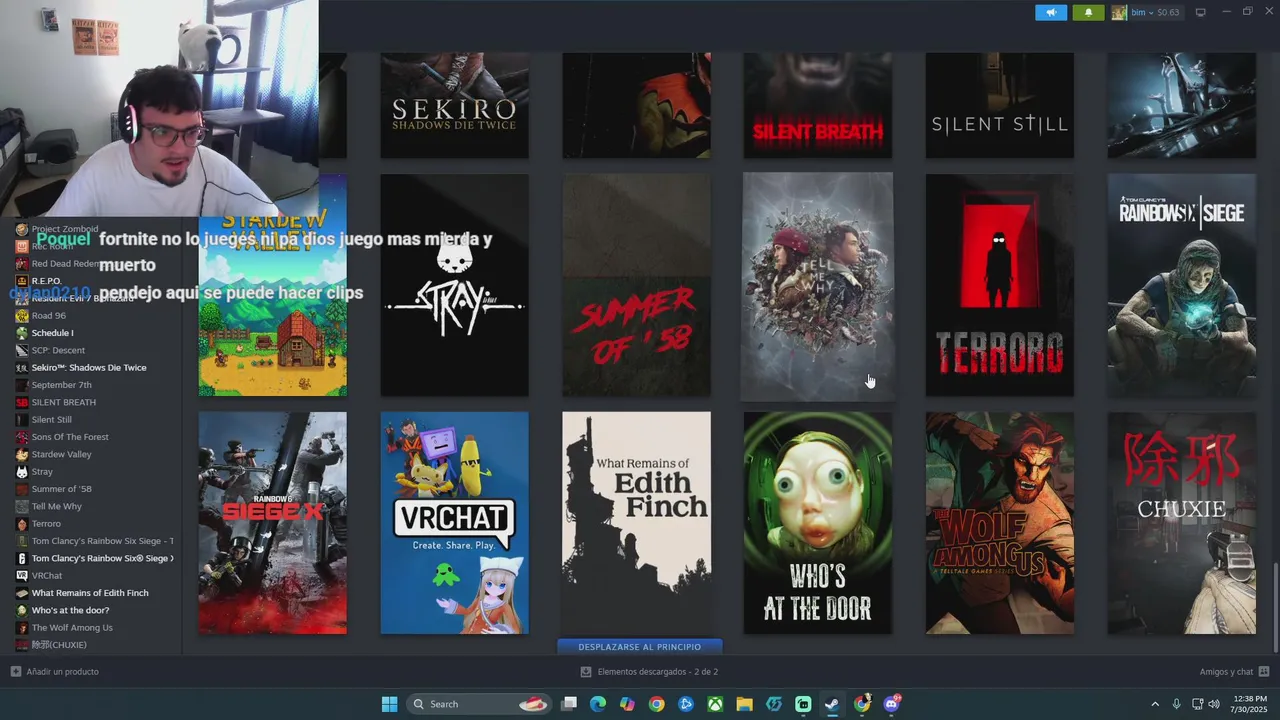Screen dimensions: 1280x720
Task: Select the VRChat game cover
Action: click(455, 523)
